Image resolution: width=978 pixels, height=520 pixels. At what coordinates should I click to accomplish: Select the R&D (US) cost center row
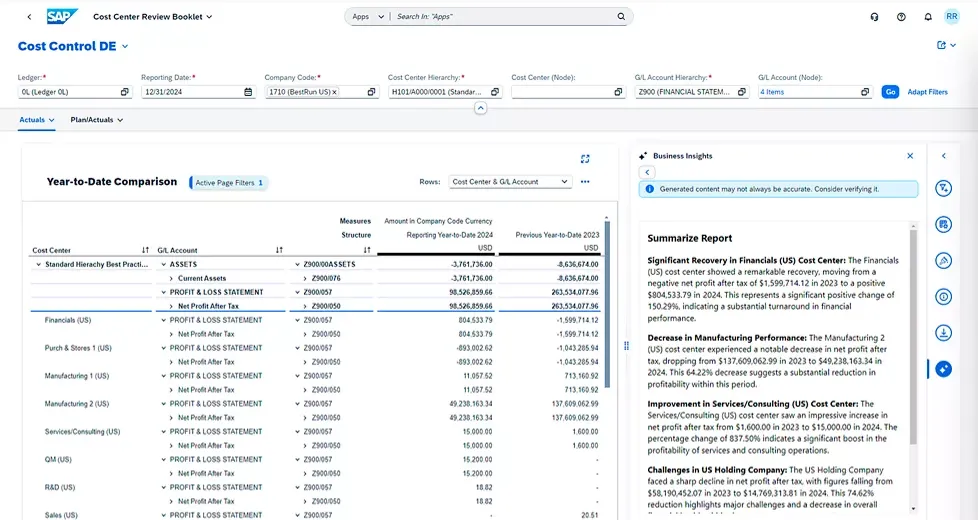pos(60,488)
